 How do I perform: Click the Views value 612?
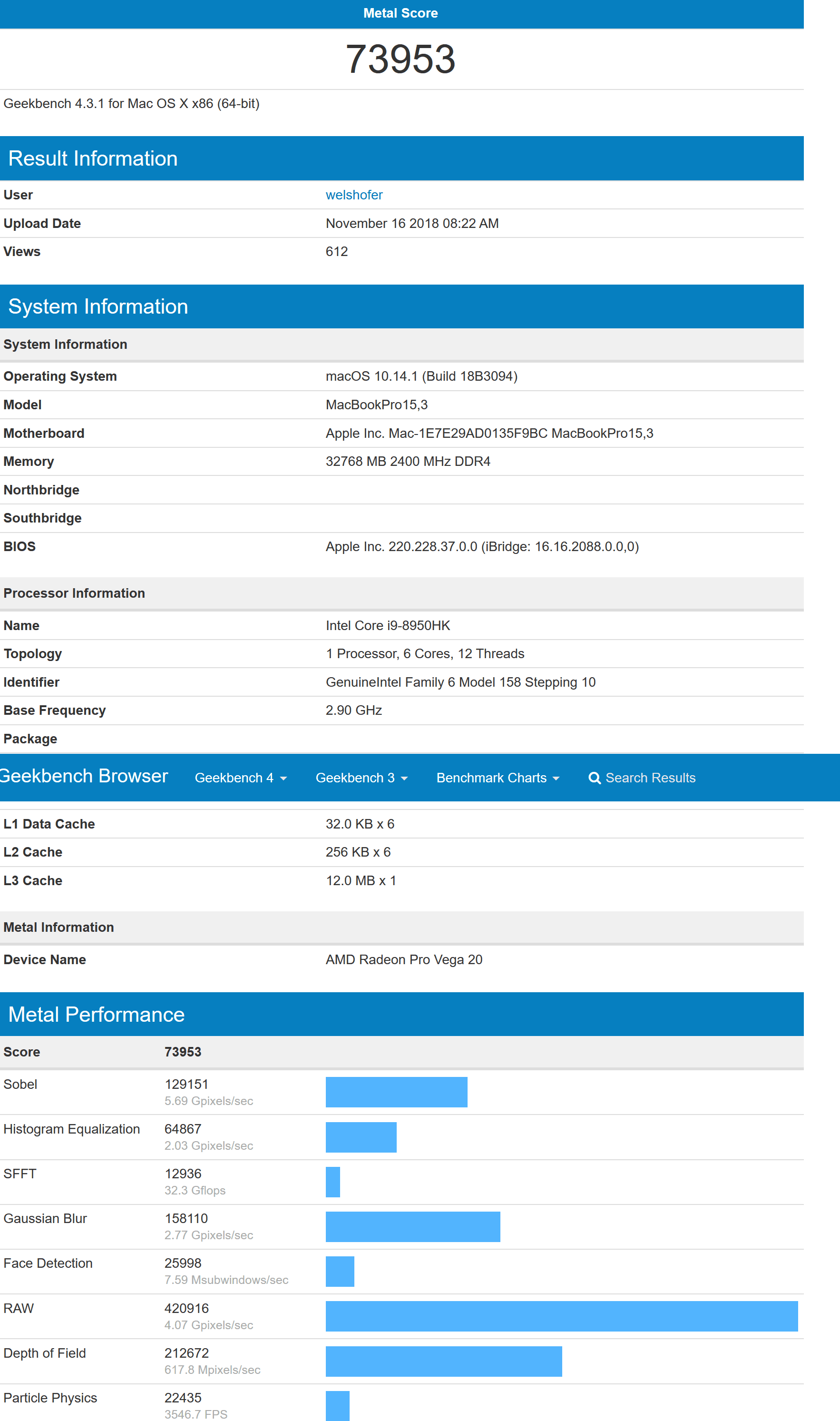(337, 251)
